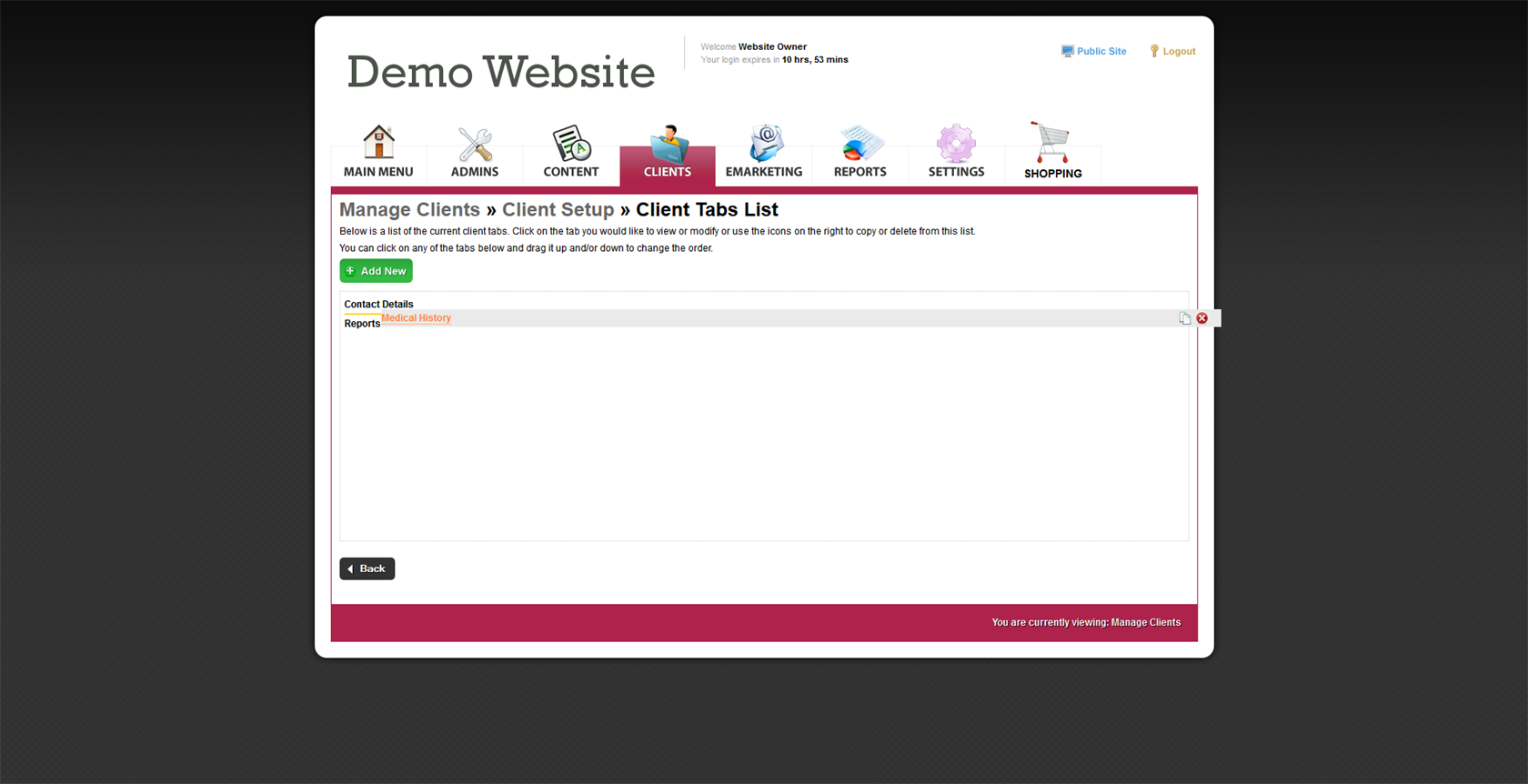Screen dimensions: 1528x784
Task: Log out using the Logout link
Action: (1178, 52)
